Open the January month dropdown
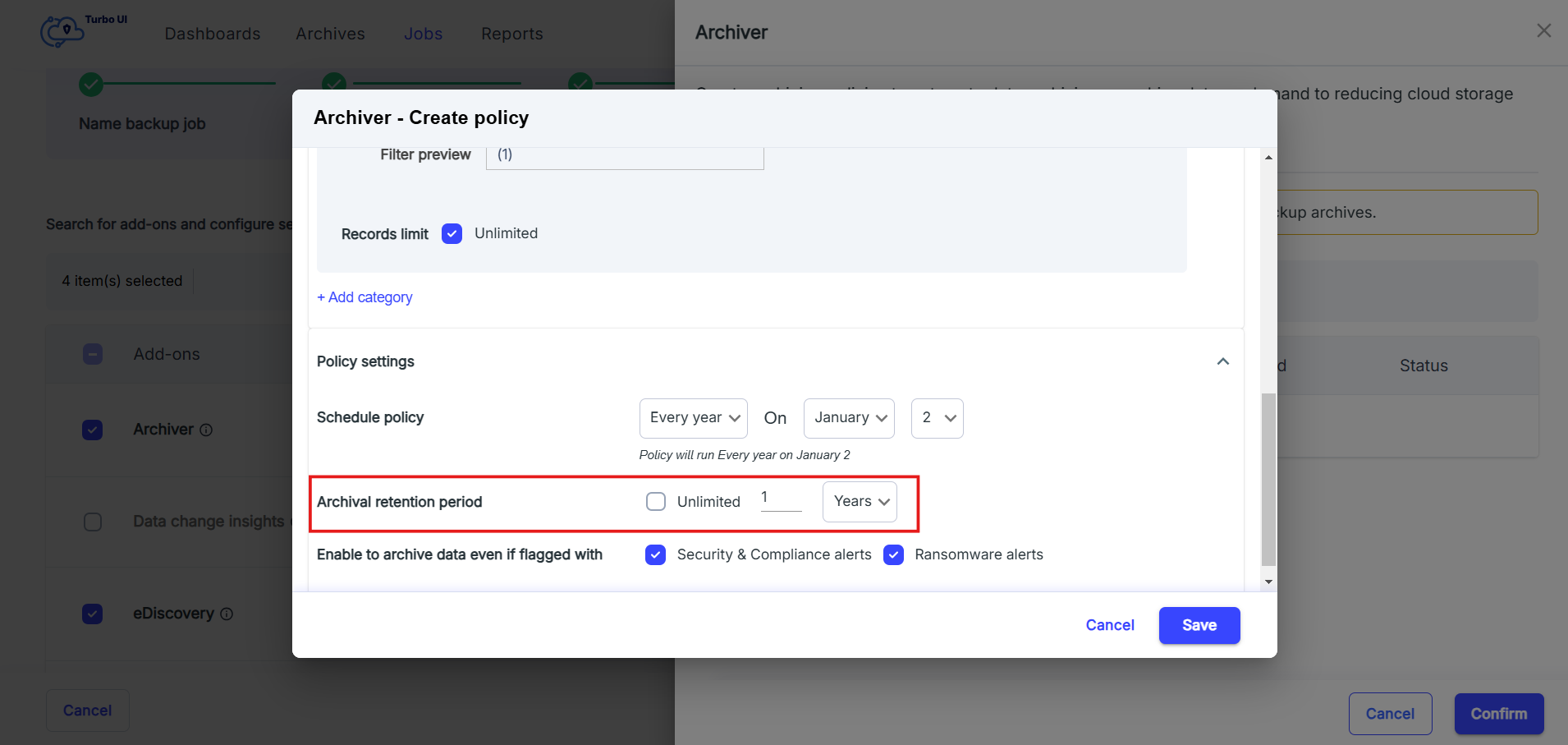Screen dimensions: 1568x745 pyautogui.click(x=849, y=418)
